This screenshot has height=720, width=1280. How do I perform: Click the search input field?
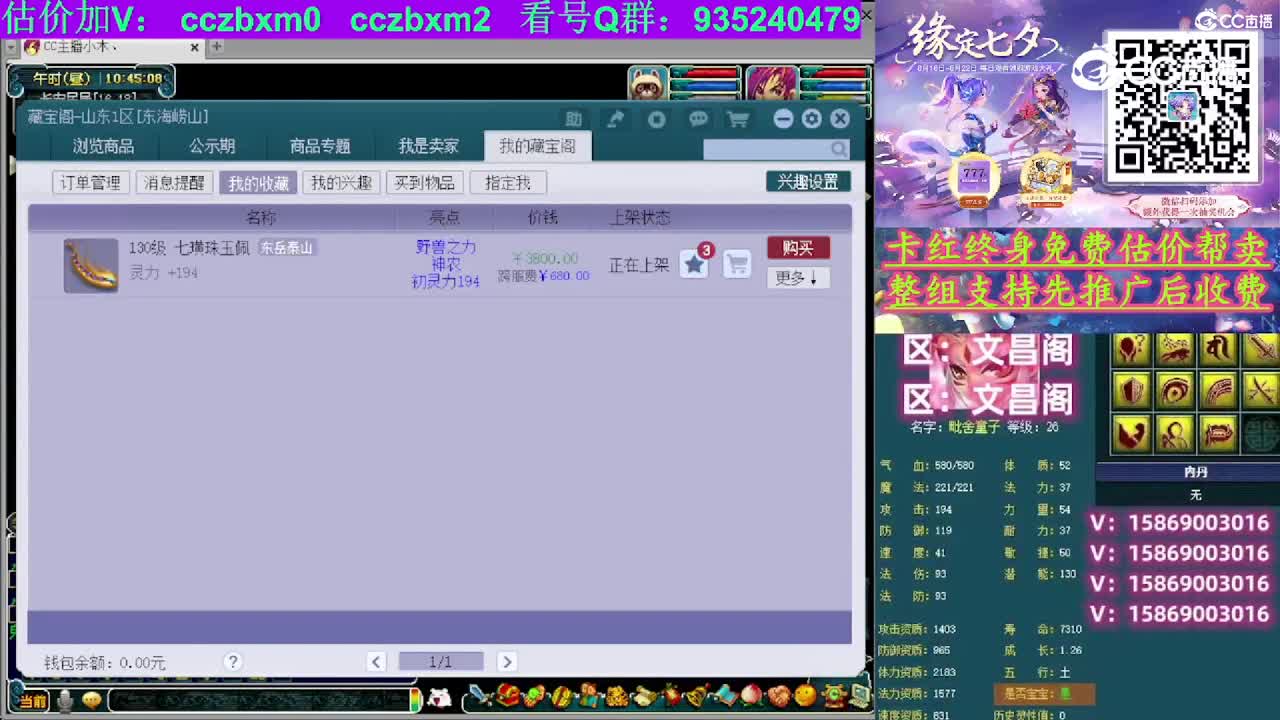[x=766, y=149]
